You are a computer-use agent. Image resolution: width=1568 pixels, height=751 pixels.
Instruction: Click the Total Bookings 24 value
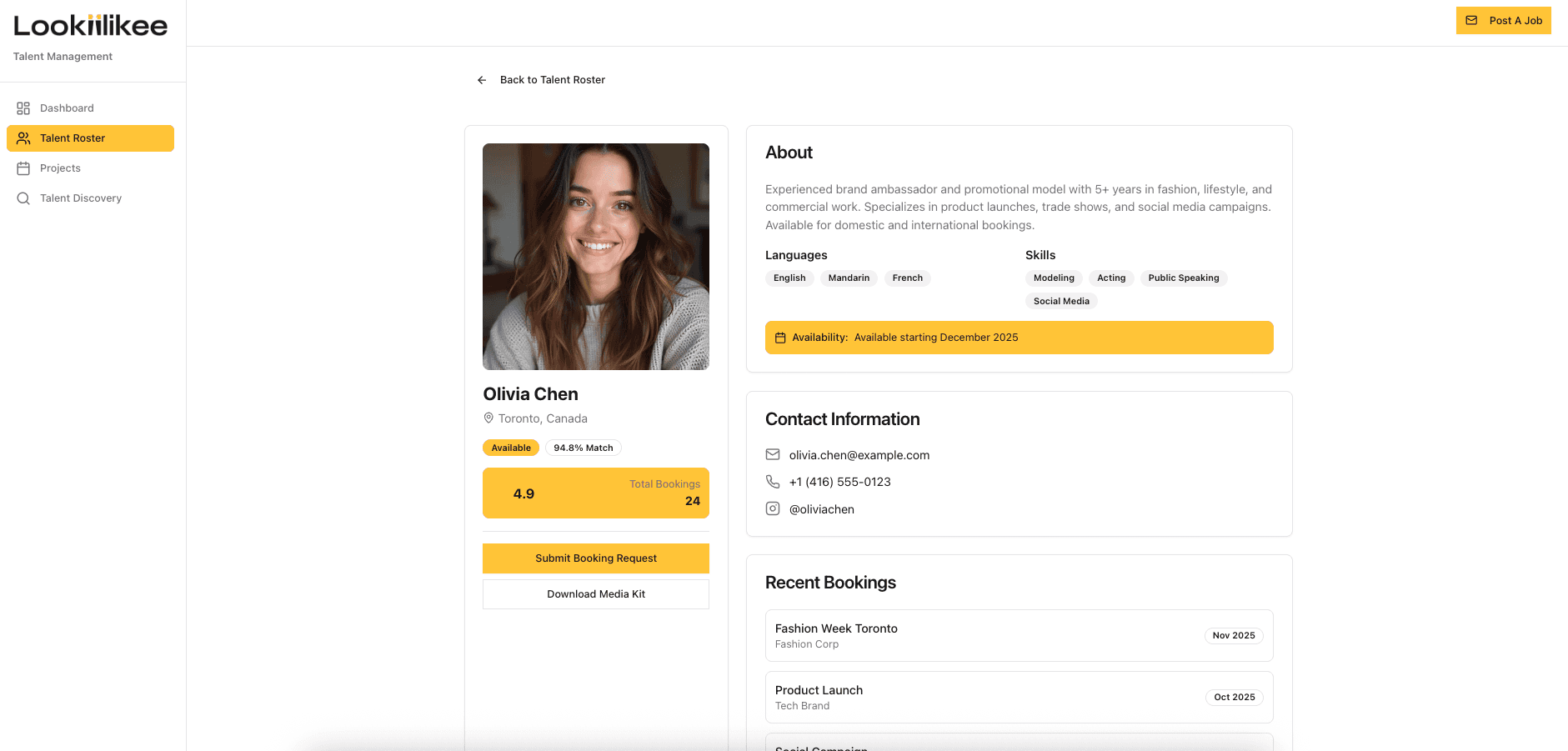click(x=693, y=501)
